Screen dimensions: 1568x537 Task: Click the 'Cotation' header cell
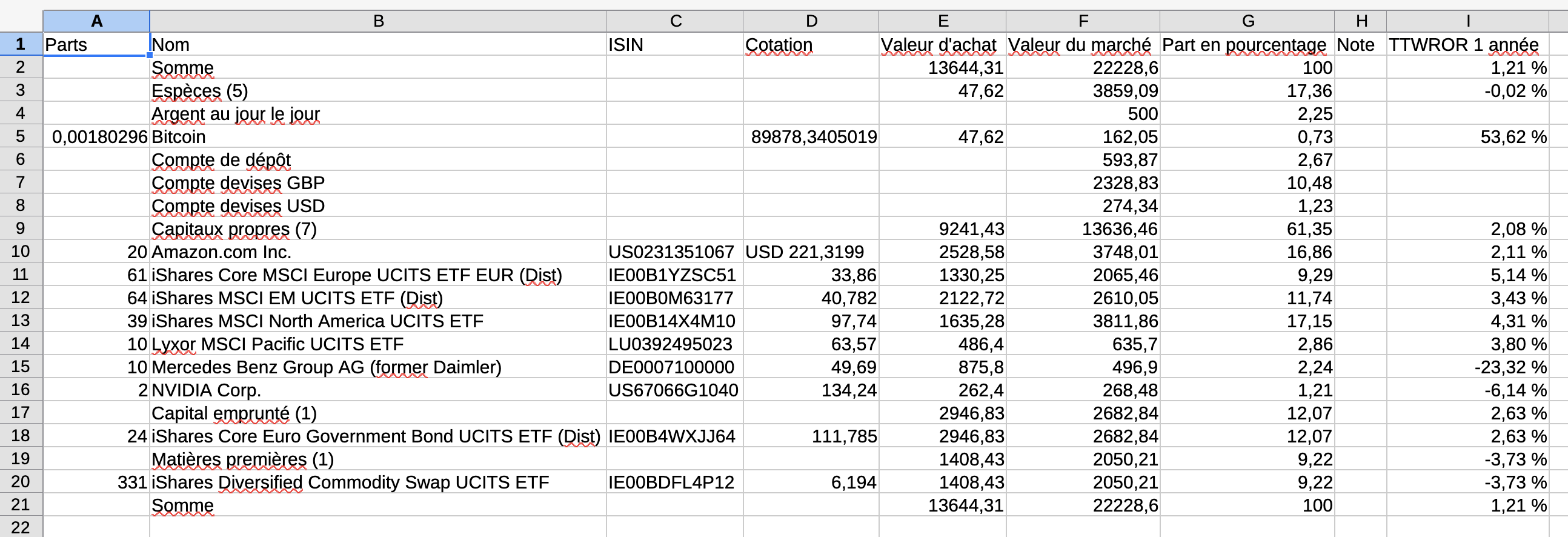click(x=811, y=44)
